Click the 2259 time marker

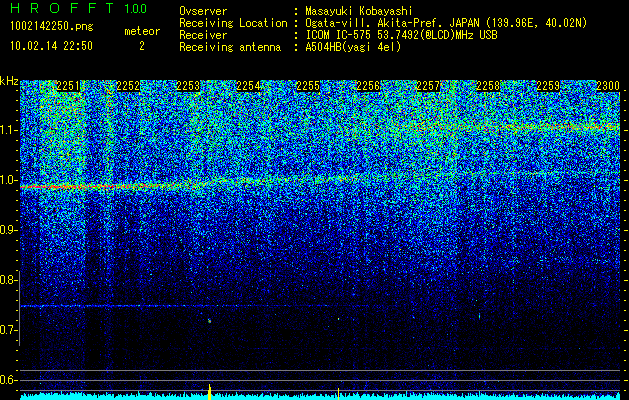pyautogui.click(x=548, y=86)
